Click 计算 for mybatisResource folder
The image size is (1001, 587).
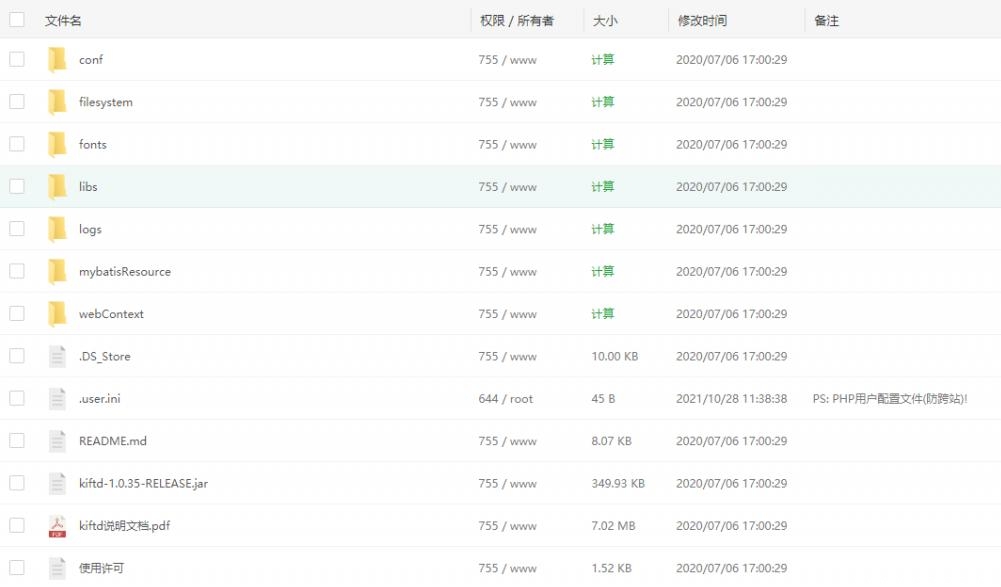click(x=603, y=271)
